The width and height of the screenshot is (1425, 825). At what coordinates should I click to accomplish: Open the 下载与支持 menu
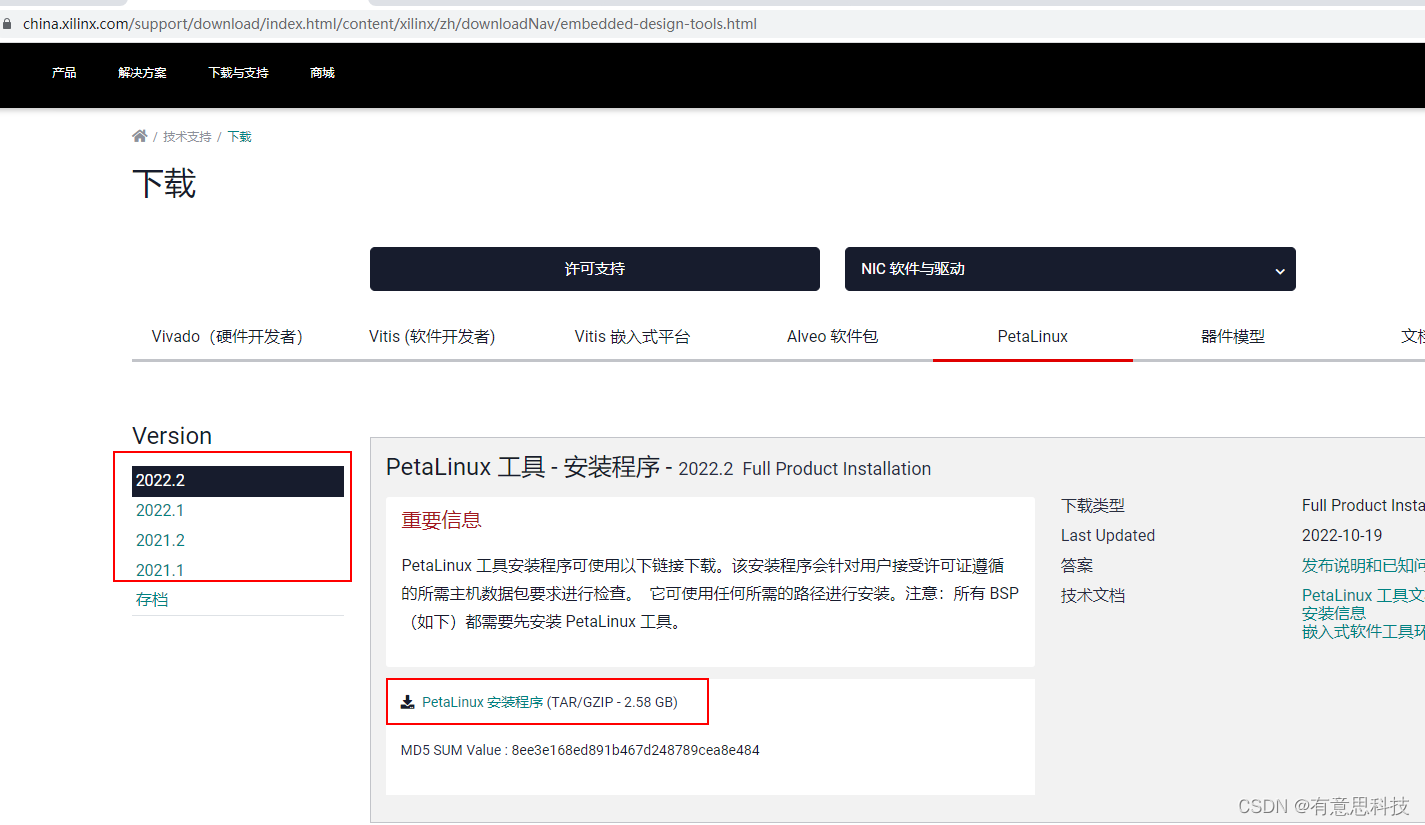[x=237, y=72]
